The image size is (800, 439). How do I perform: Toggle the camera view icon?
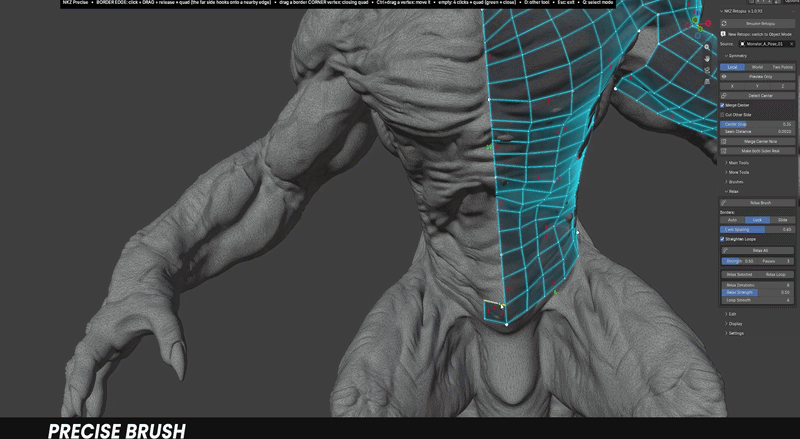point(707,70)
